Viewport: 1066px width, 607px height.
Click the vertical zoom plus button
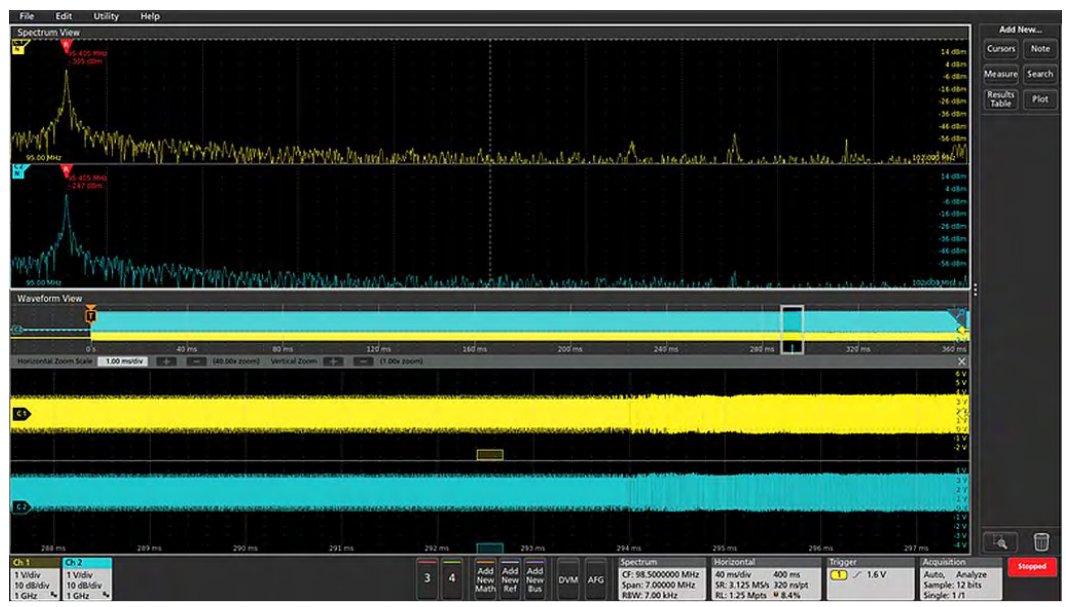pos(334,360)
